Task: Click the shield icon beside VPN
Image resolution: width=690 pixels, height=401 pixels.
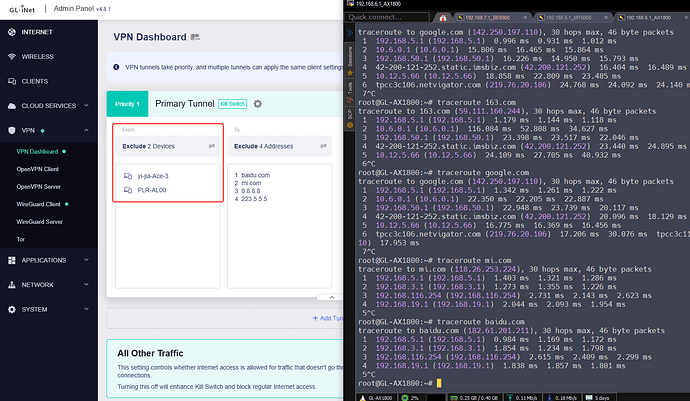Action: tap(12, 130)
